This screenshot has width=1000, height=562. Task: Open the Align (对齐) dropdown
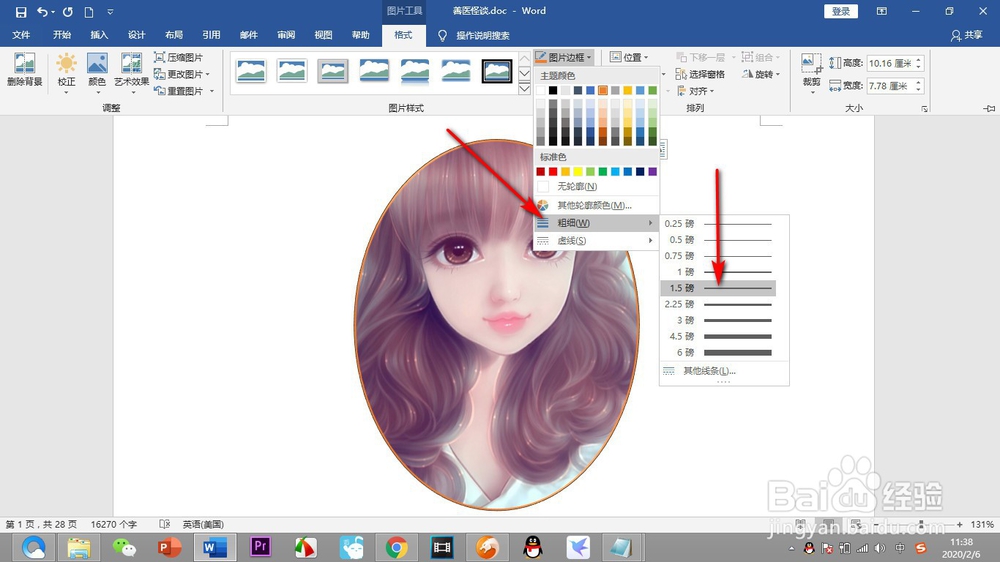click(x=695, y=91)
